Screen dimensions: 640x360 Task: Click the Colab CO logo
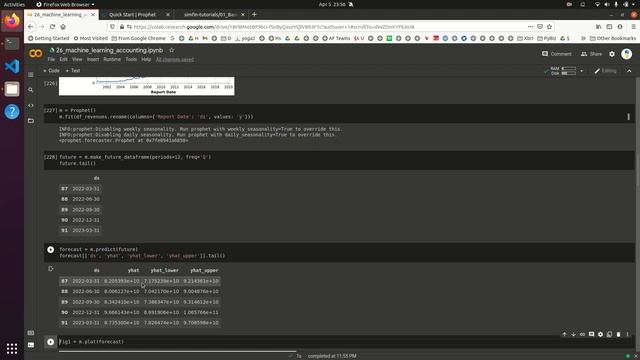pyautogui.click(x=36, y=54)
